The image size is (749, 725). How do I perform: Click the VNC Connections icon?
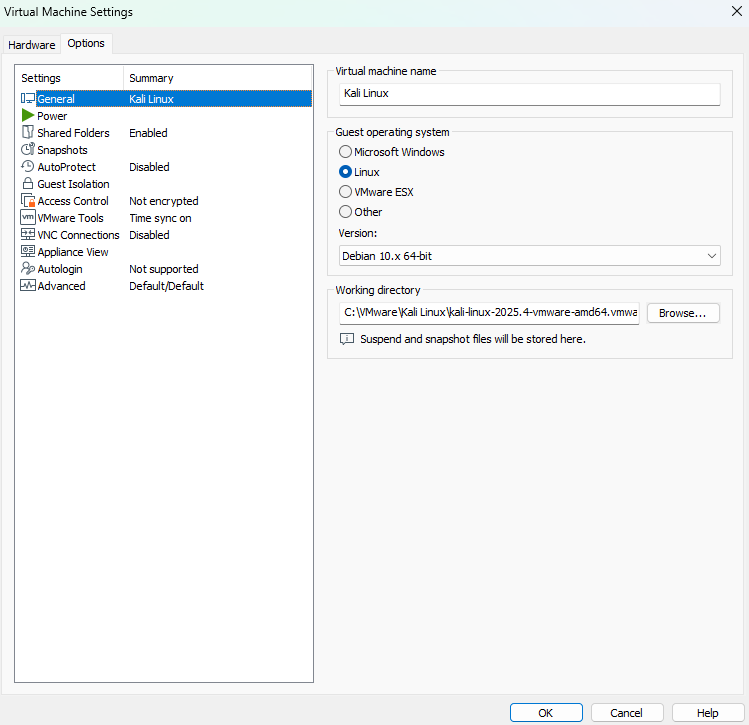coord(28,235)
